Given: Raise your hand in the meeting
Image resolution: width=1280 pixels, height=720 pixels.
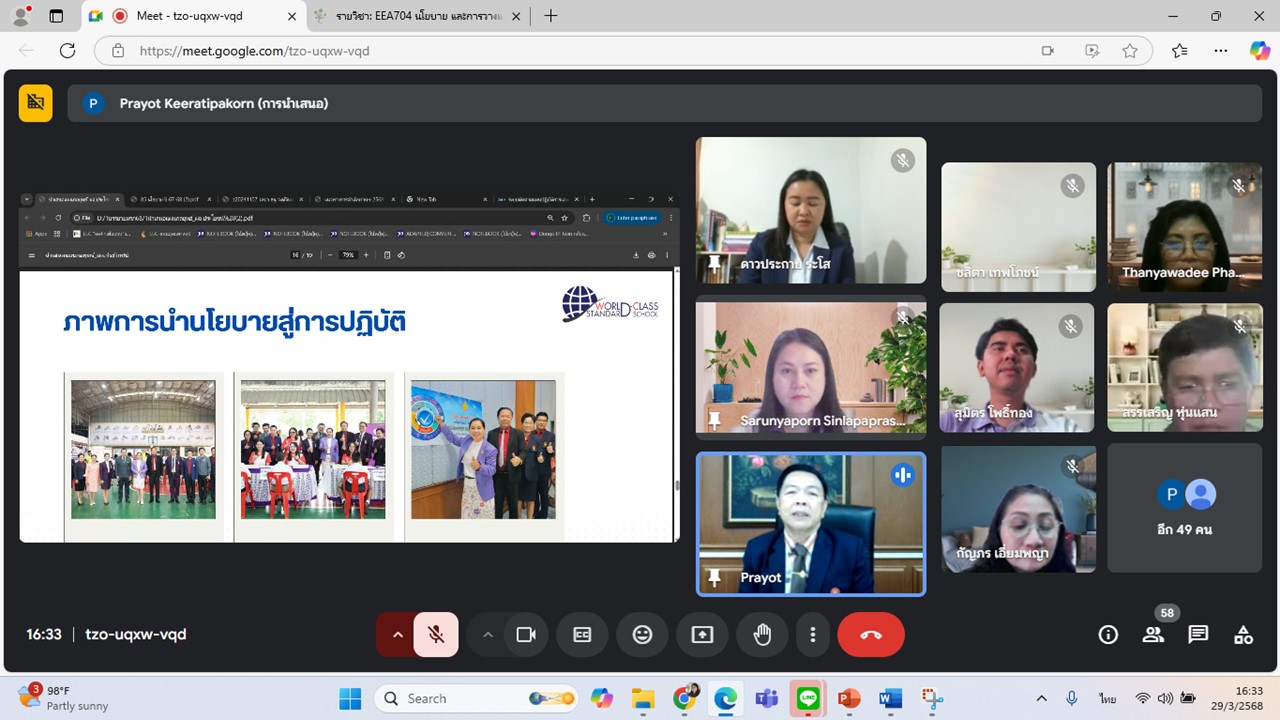Looking at the screenshot, I should [762, 634].
